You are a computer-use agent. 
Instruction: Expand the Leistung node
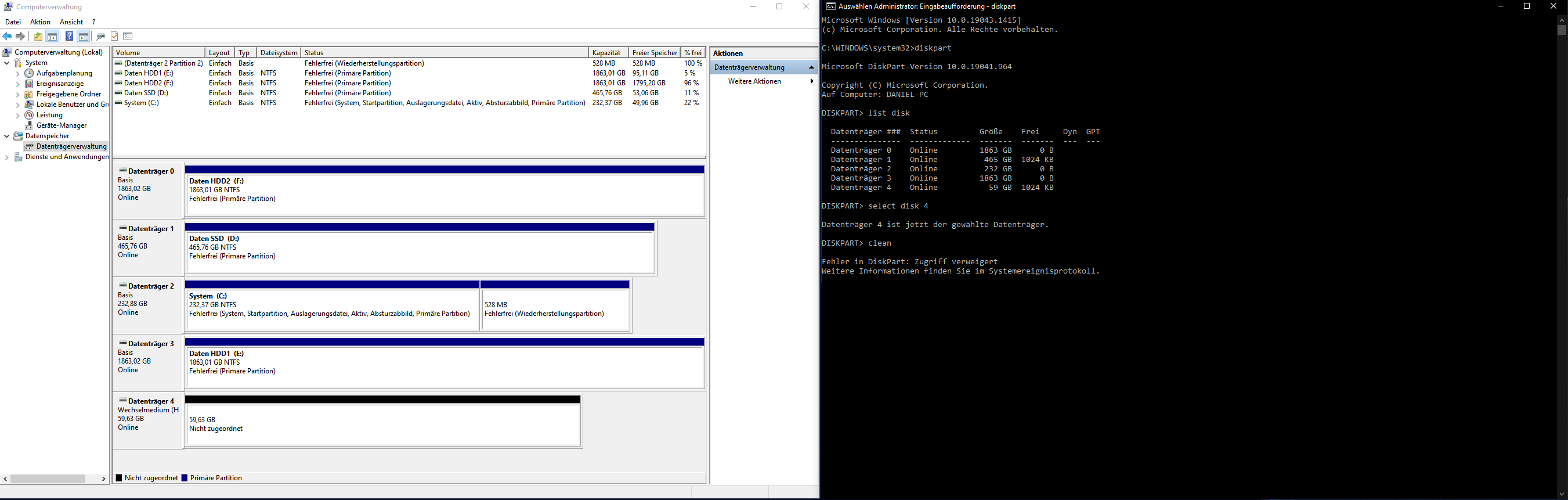coord(17,115)
